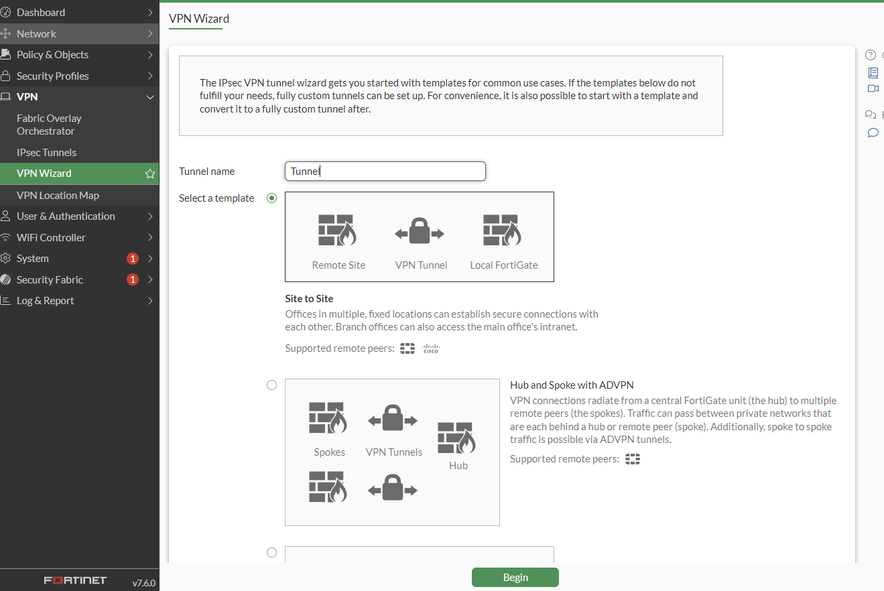Image resolution: width=884 pixels, height=591 pixels.
Task: Click the Security Profiles lock icon
Action: 6,76
